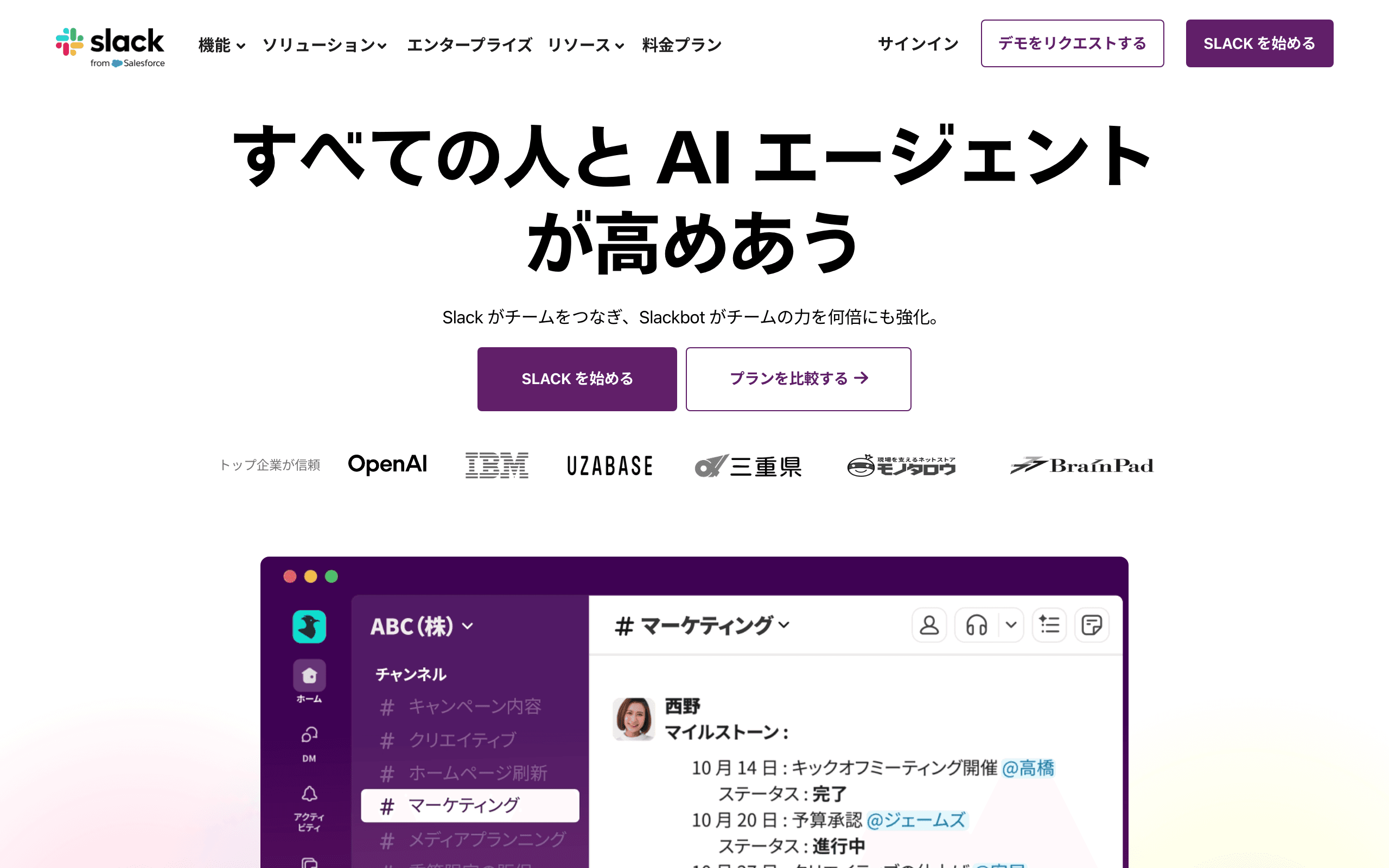Click the green window dot in mockup
Image resolution: width=1389 pixels, height=868 pixels.
[x=332, y=576]
